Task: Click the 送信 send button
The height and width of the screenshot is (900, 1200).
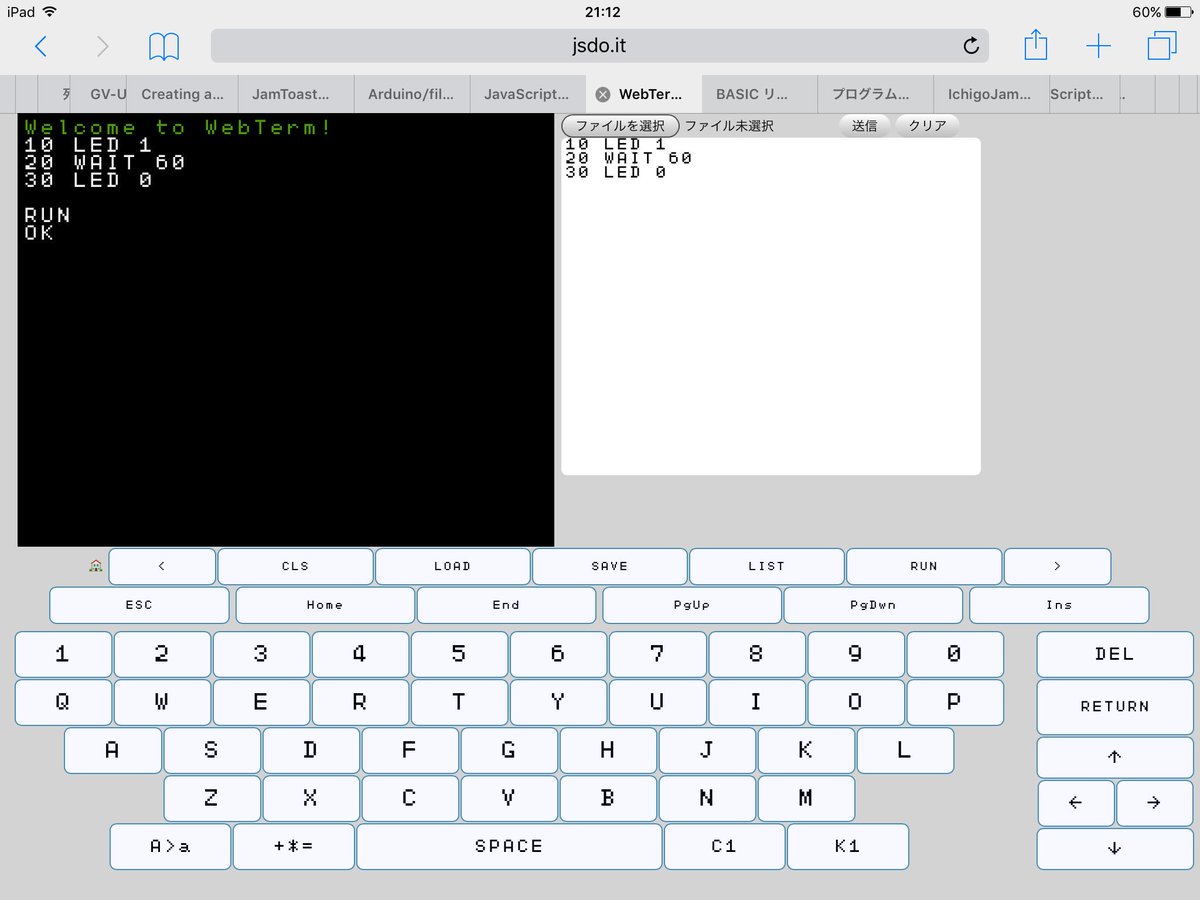Action: point(864,126)
